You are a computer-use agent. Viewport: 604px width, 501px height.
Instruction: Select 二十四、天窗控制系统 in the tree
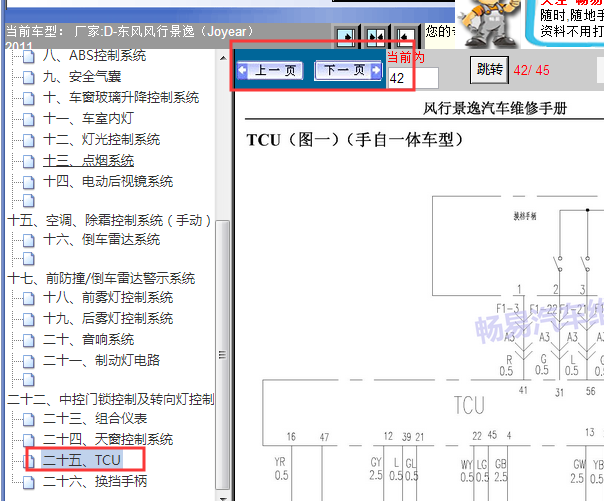click(108, 439)
